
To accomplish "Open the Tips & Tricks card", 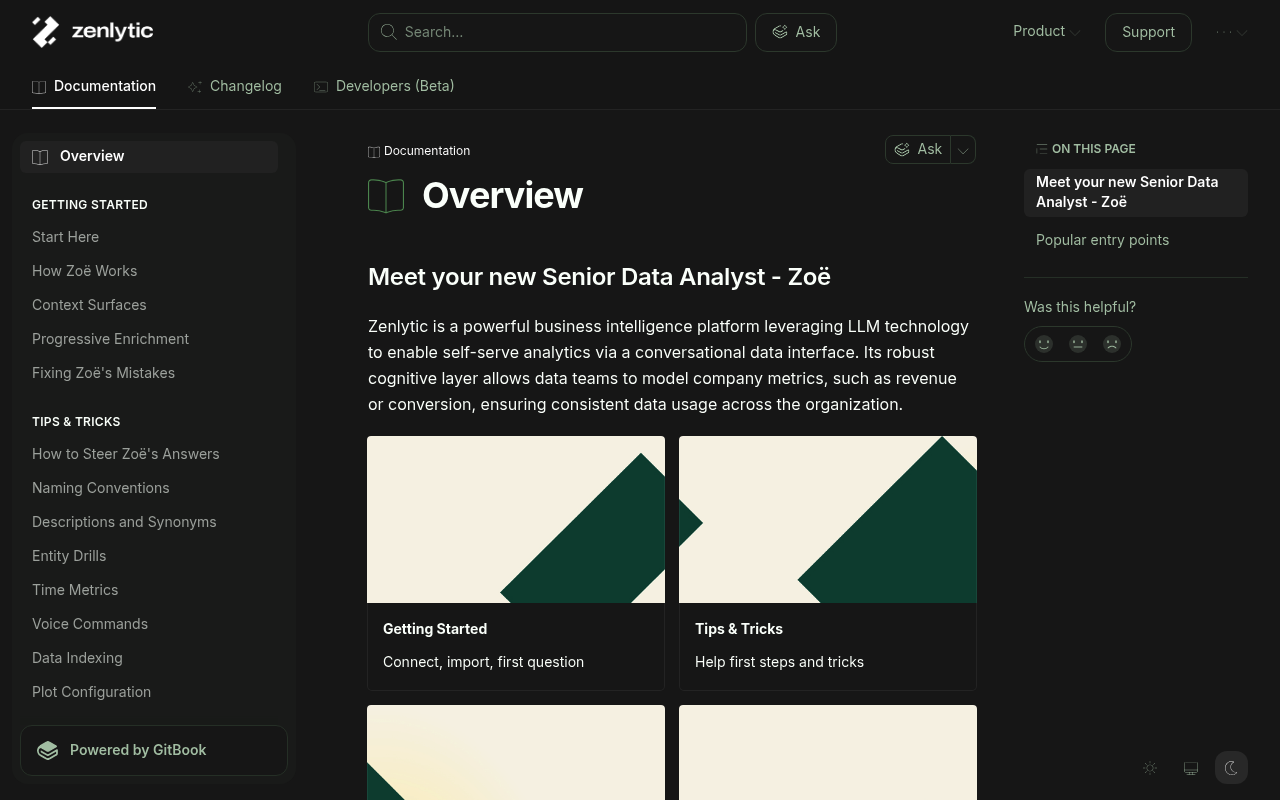I will 828,563.
